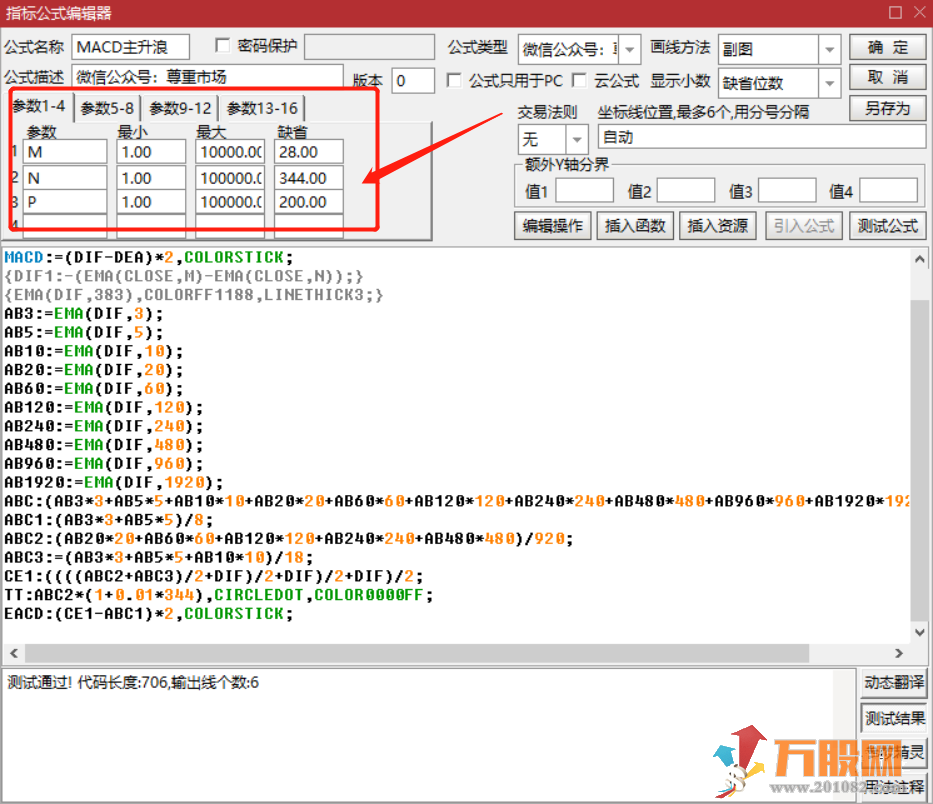
Task: Open the 公式类型 dropdown
Action: point(630,49)
